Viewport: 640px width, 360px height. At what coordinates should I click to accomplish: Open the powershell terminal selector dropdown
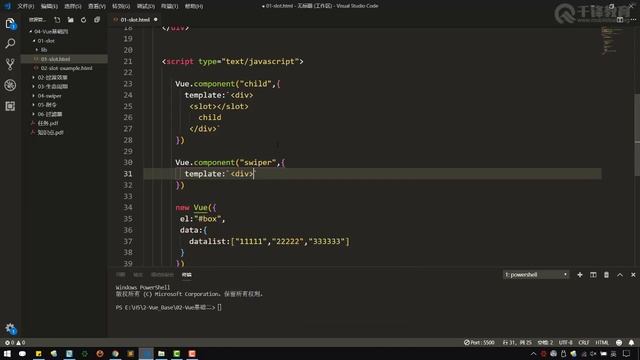click(536, 275)
